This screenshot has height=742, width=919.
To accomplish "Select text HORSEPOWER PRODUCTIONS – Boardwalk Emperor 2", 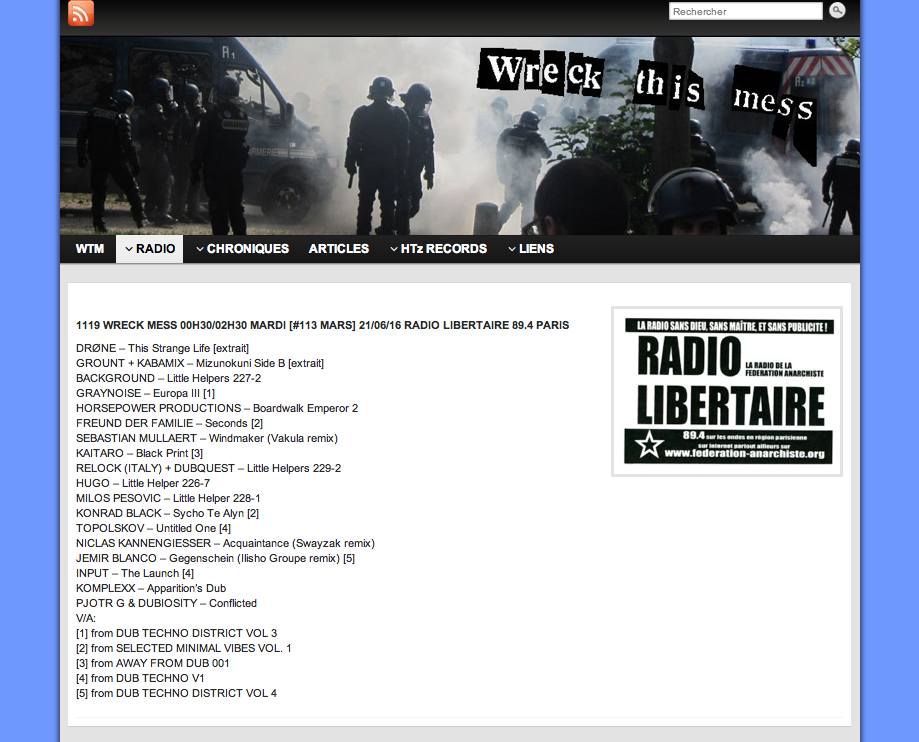I will 217,408.
